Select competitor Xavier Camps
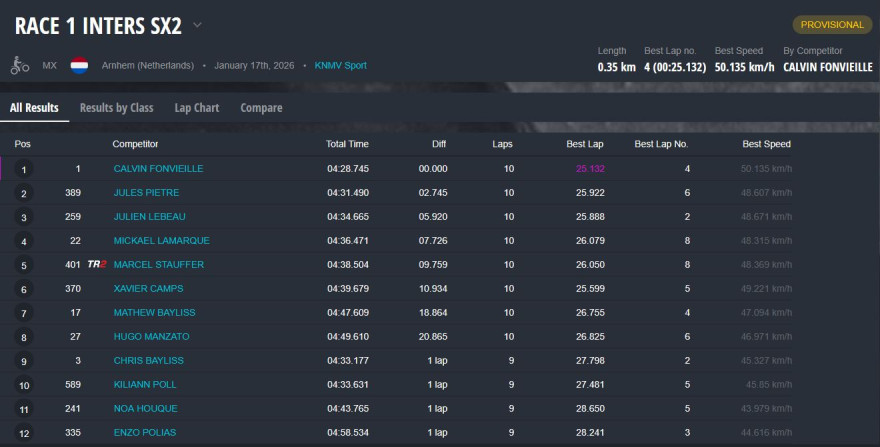The image size is (880, 447). pyautogui.click(x=148, y=289)
